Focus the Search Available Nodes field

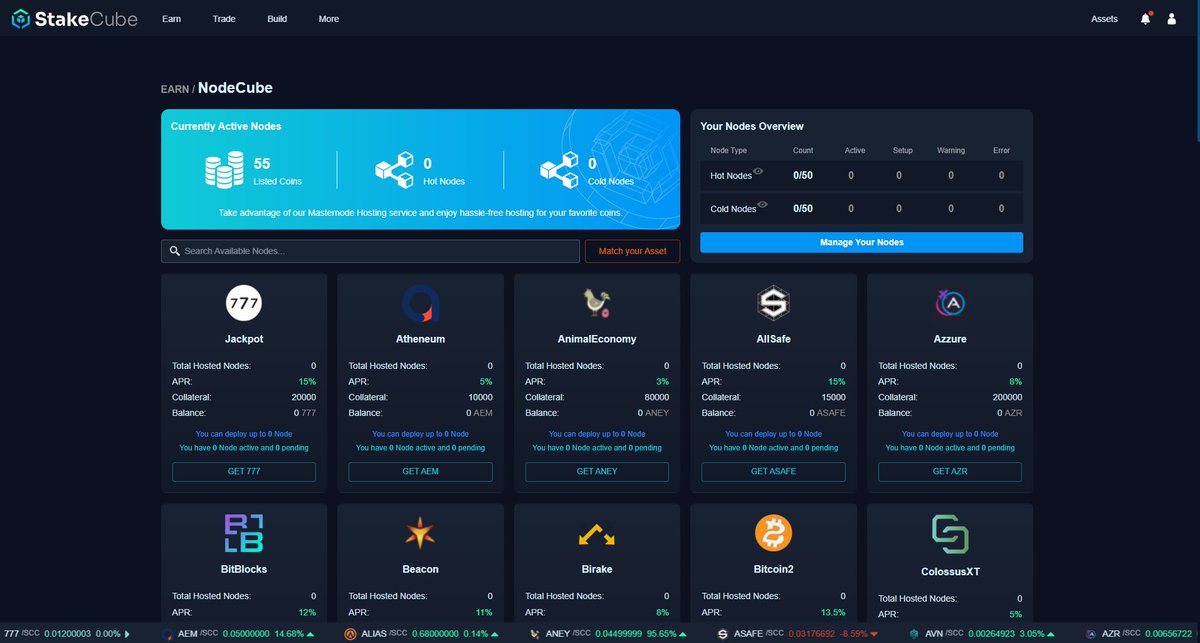[370, 251]
